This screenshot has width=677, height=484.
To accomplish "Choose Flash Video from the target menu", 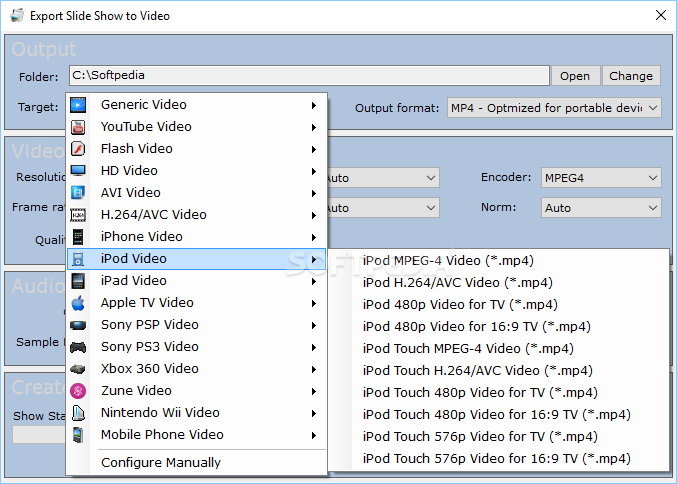I will pyautogui.click(x=197, y=149).
